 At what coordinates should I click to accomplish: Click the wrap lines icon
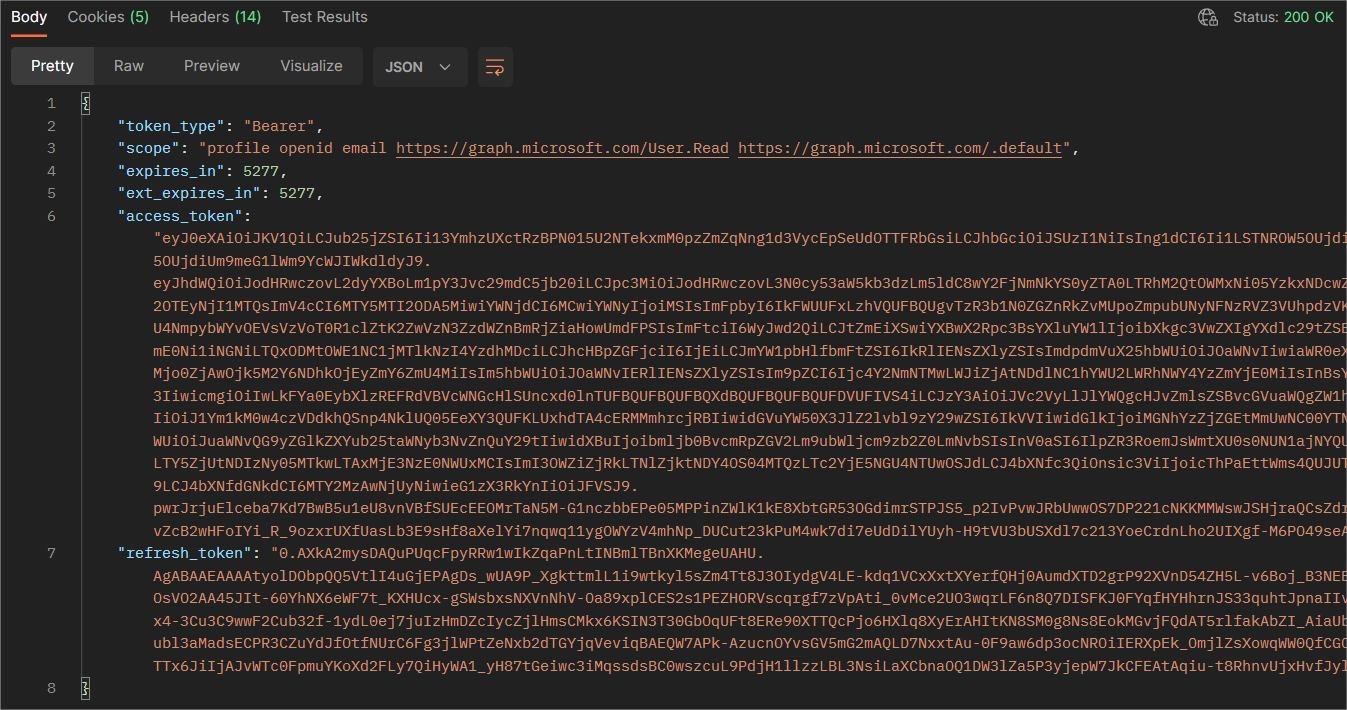coord(495,67)
